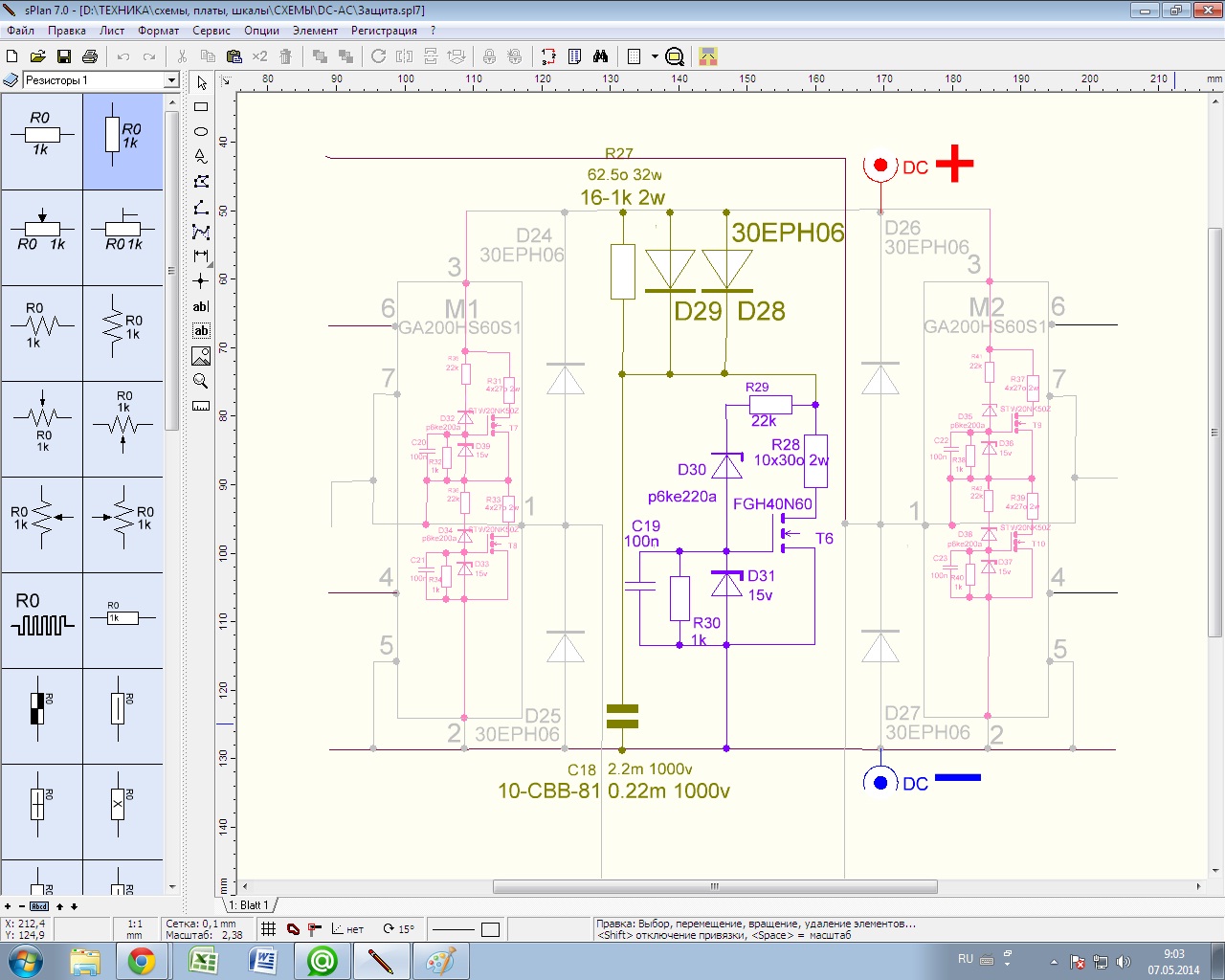Click the print icon in toolbar
Screen dimensions: 1225x980
[x=90, y=56]
